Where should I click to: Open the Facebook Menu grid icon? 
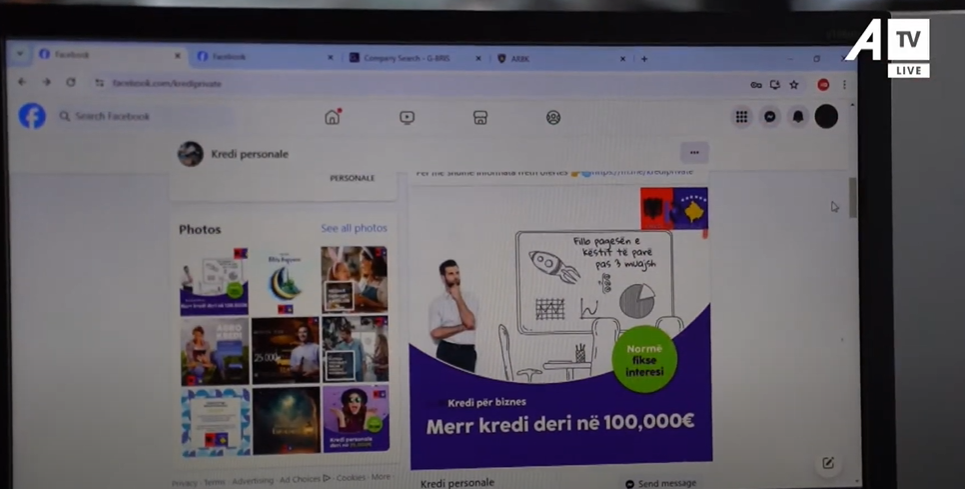click(x=742, y=116)
